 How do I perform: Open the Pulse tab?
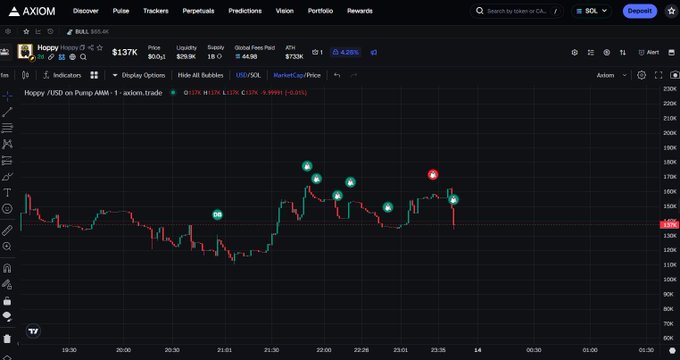[x=121, y=11]
